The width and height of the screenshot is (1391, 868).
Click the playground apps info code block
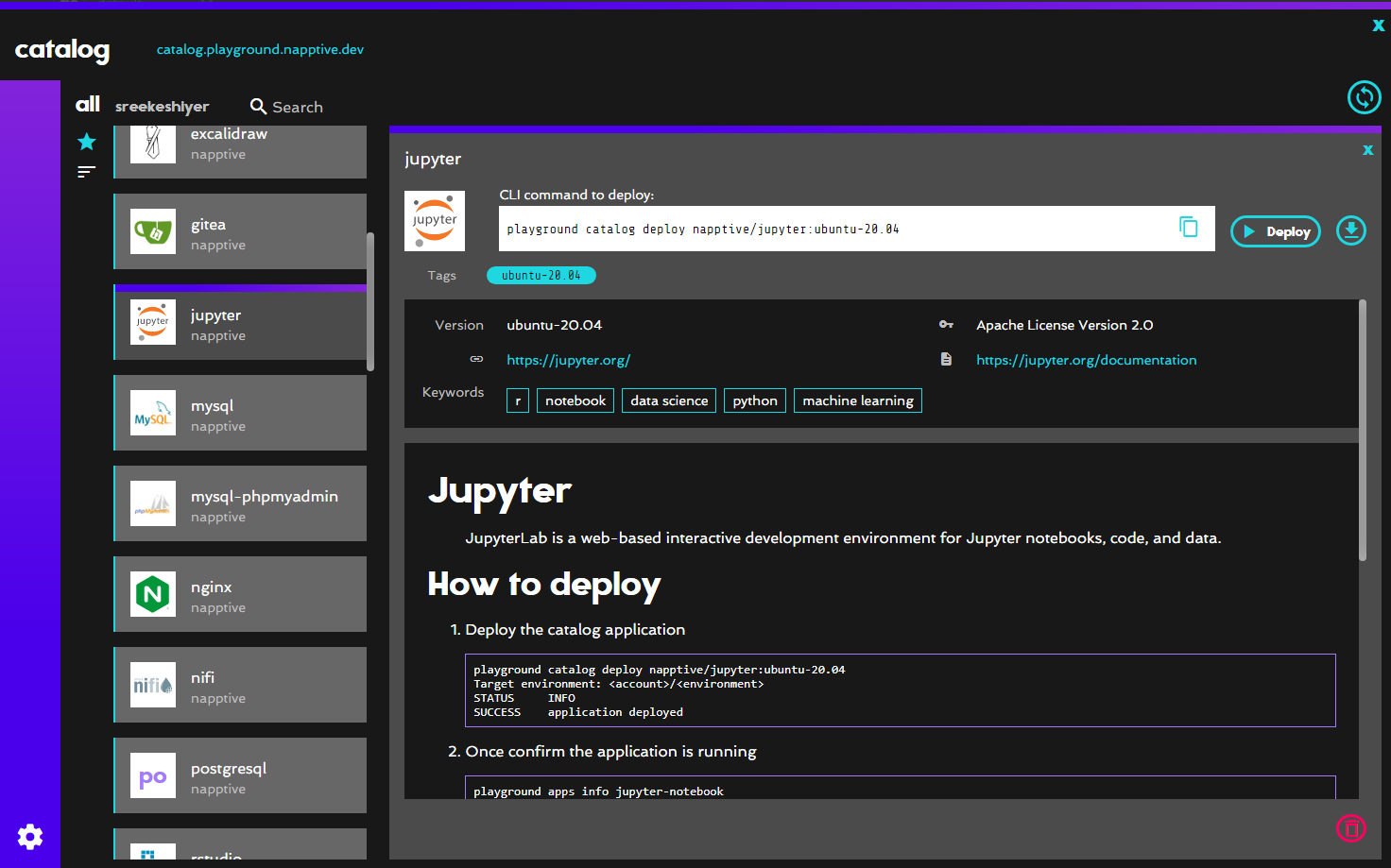(x=901, y=788)
